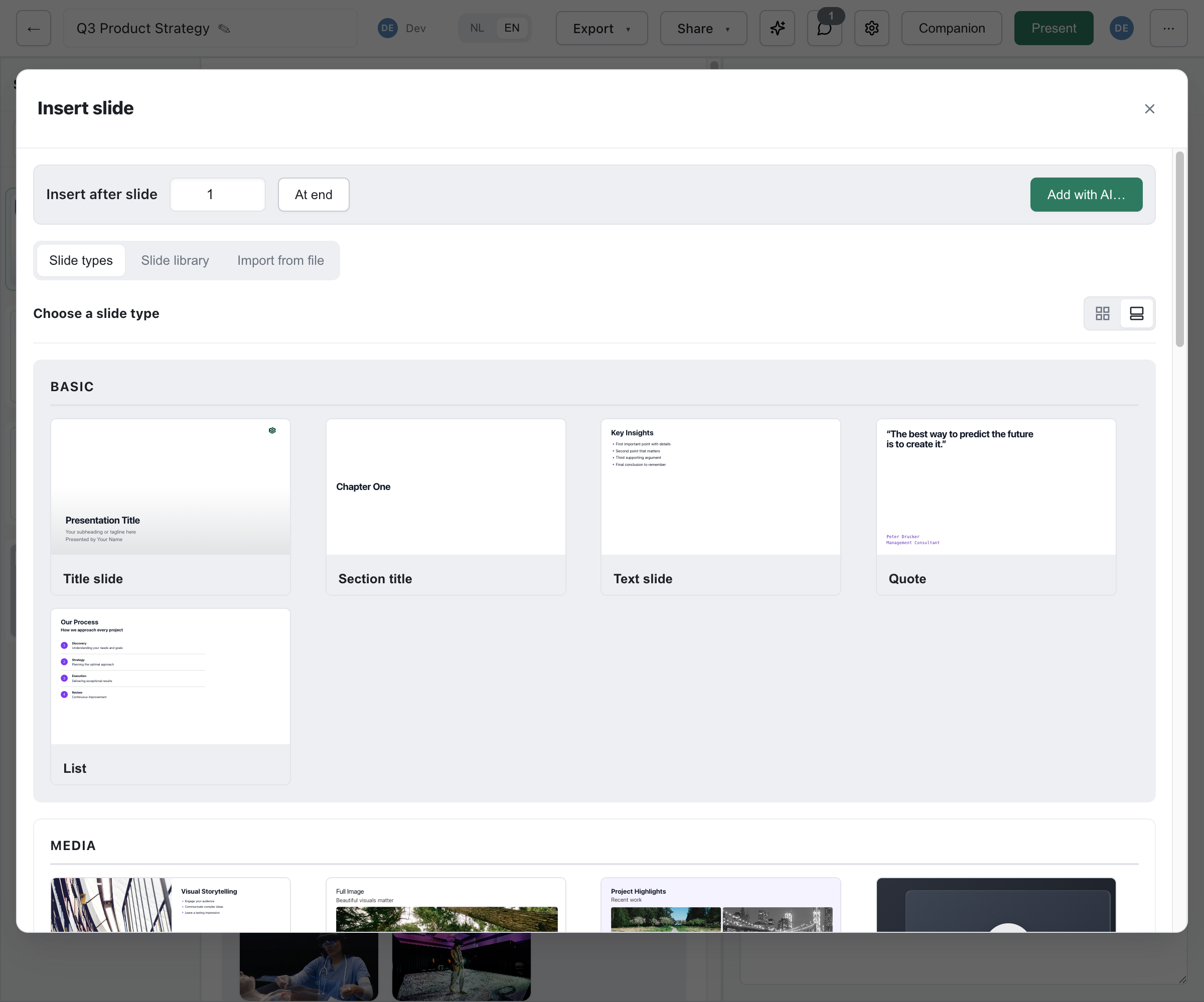Click the dialog vertical scrollbar
Screen dimensions: 1204x1002
(x=1179, y=249)
